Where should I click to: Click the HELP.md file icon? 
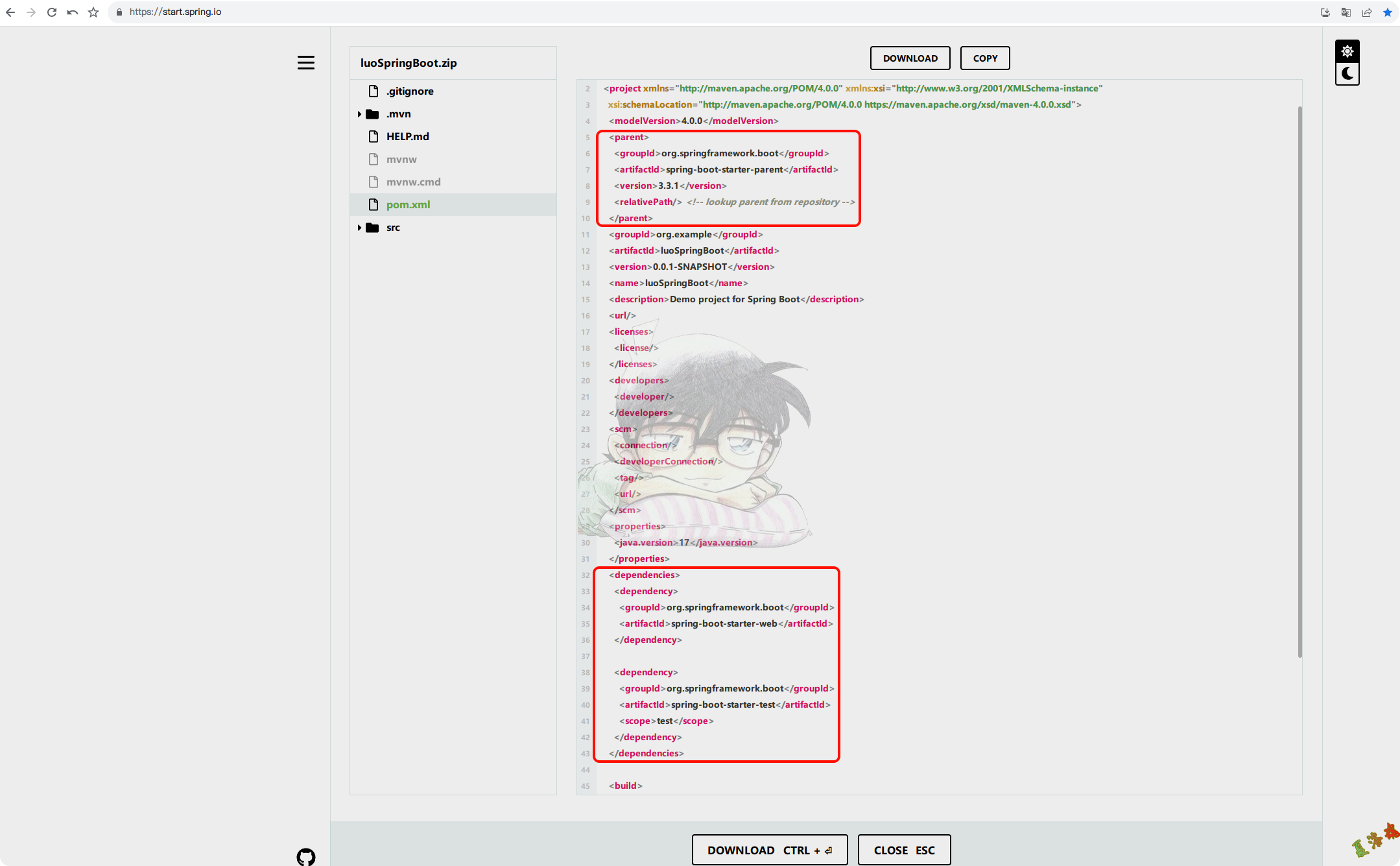374,136
